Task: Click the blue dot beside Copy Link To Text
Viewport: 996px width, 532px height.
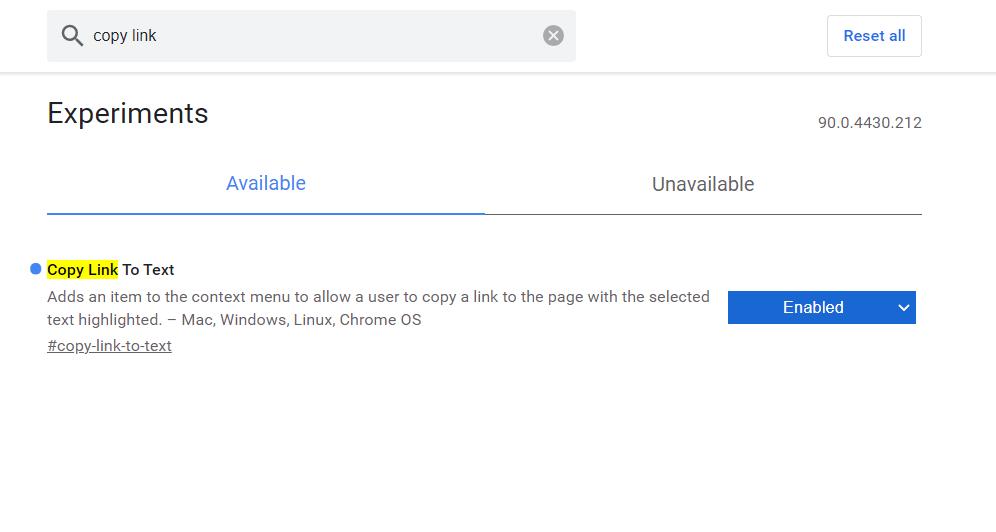Action: pyautogui.click(x=36, y=269)
